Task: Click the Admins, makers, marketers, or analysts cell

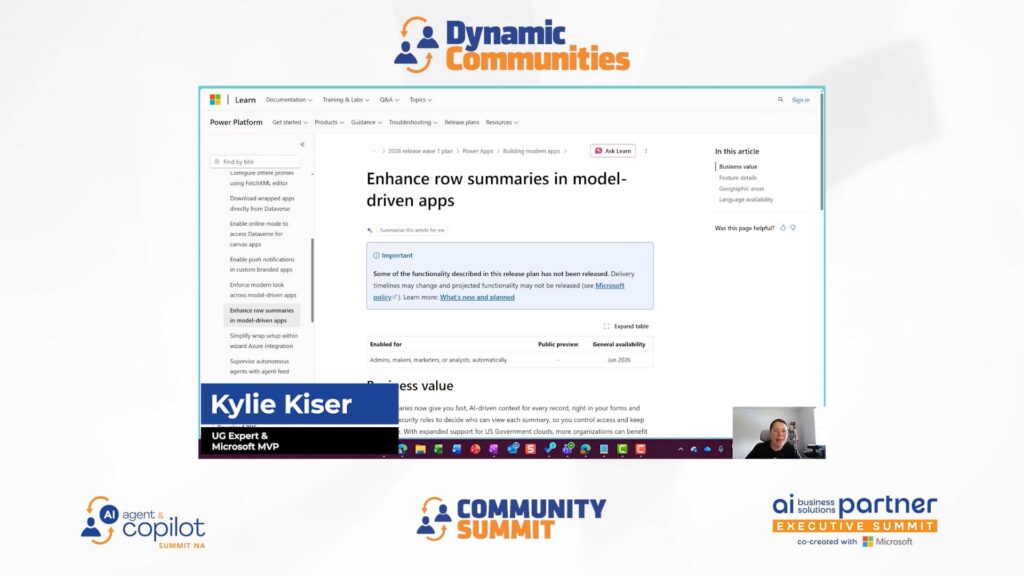Action: pos(438,360)
